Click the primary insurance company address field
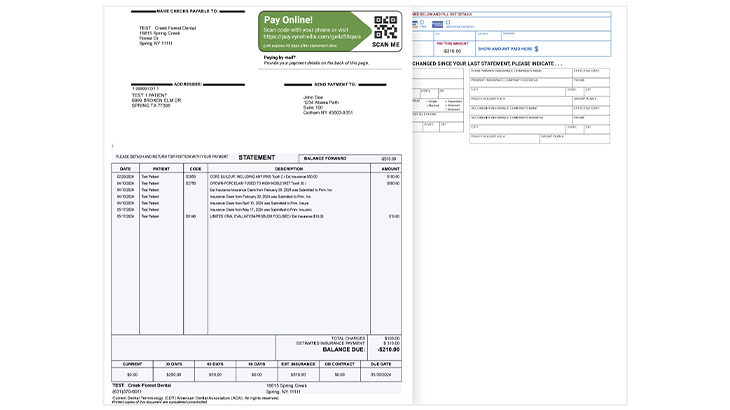730x410 pixels. click(x=520, y=82)
